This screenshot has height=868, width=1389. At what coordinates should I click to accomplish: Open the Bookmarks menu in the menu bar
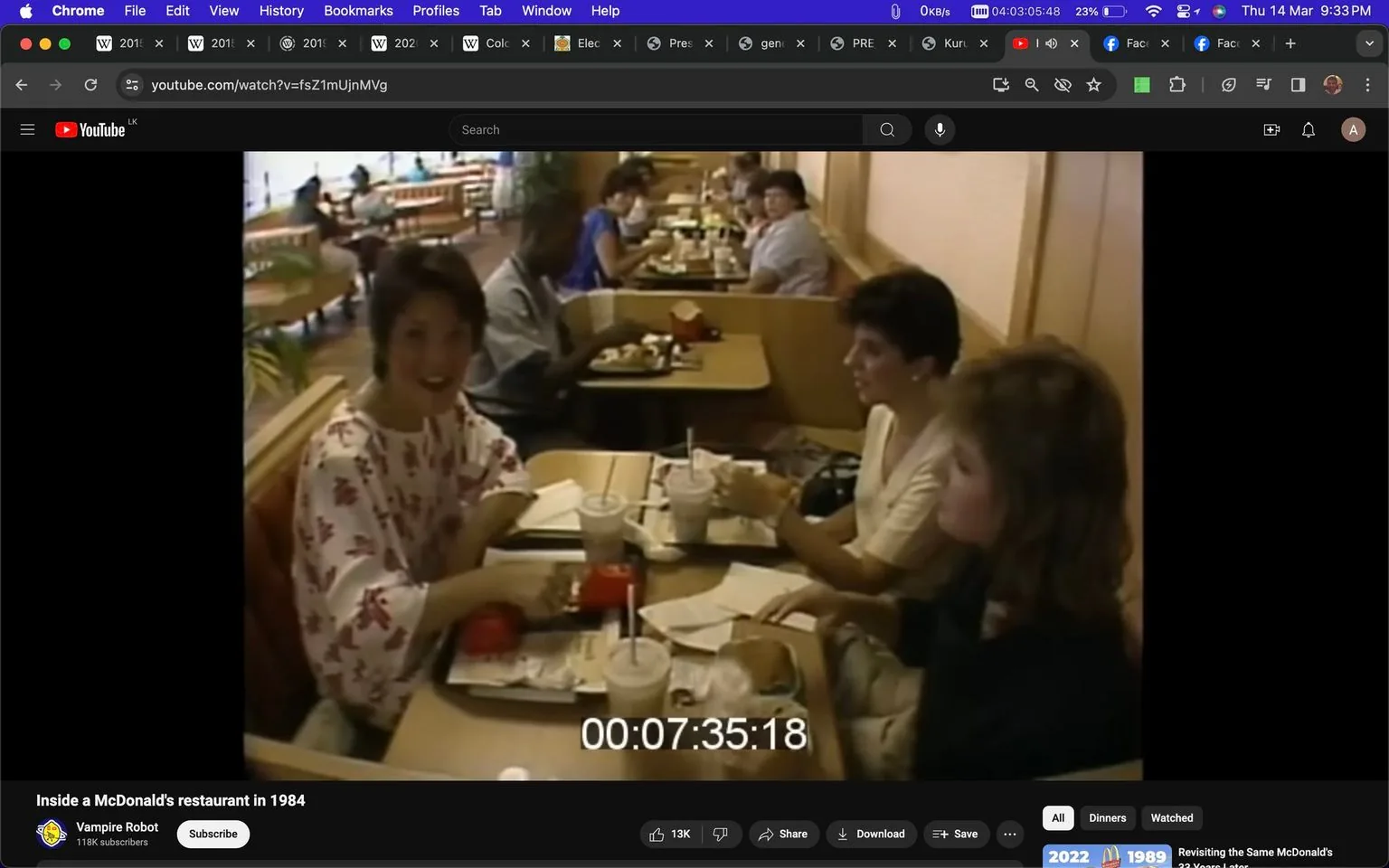[357, 11]
